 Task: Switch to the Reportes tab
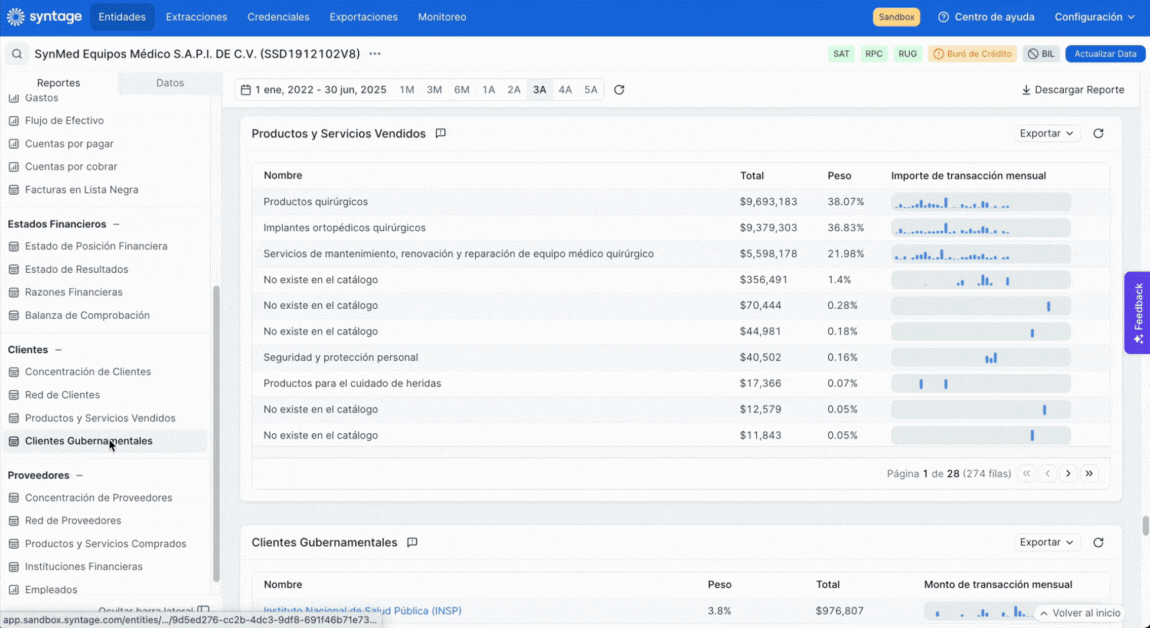[59, 83]
